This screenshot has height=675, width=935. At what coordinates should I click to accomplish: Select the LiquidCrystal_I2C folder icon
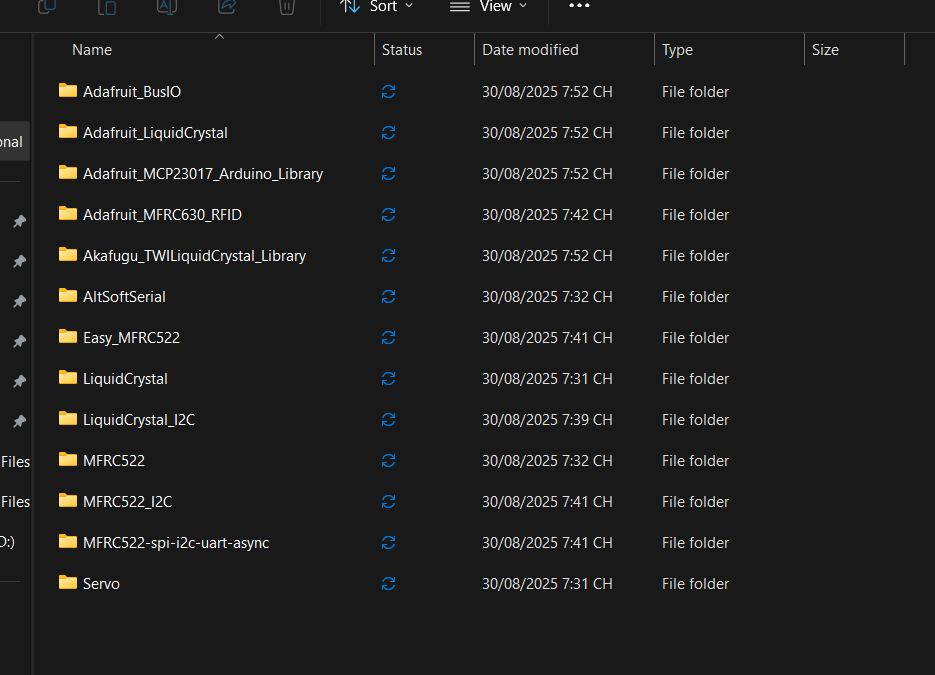pos(68,419)
